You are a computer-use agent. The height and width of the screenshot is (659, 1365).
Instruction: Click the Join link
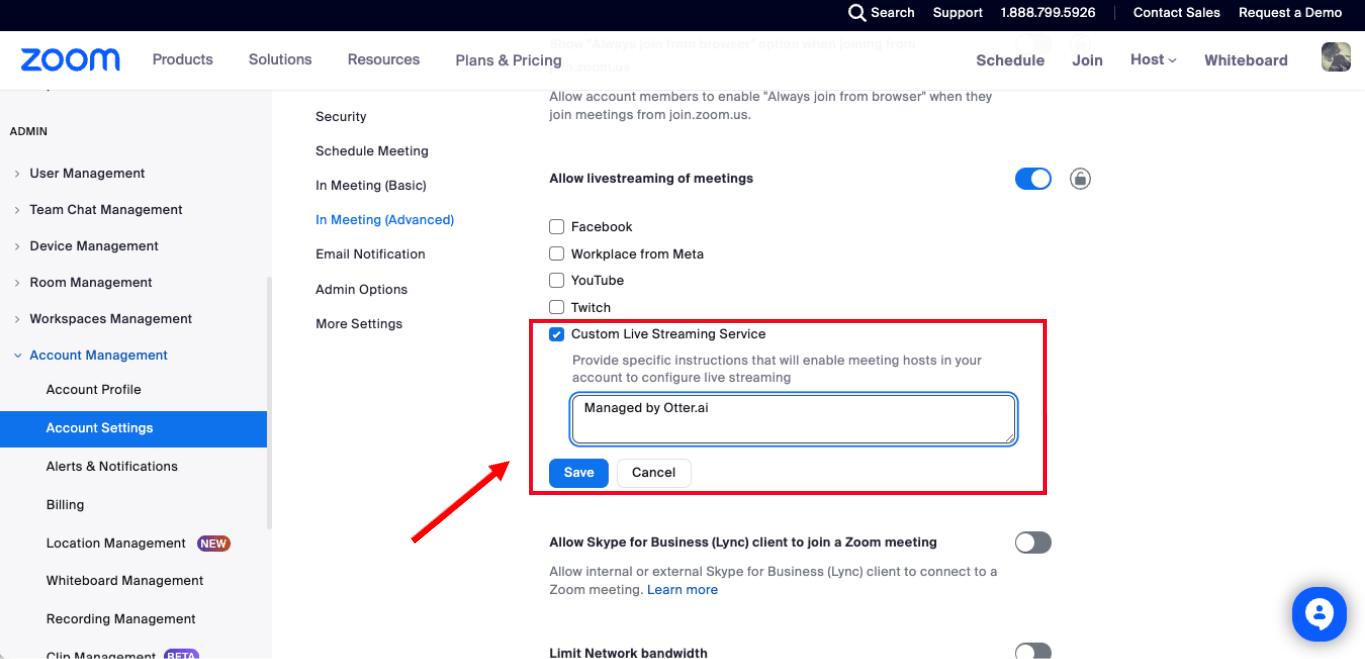(x=1087, y=60)
